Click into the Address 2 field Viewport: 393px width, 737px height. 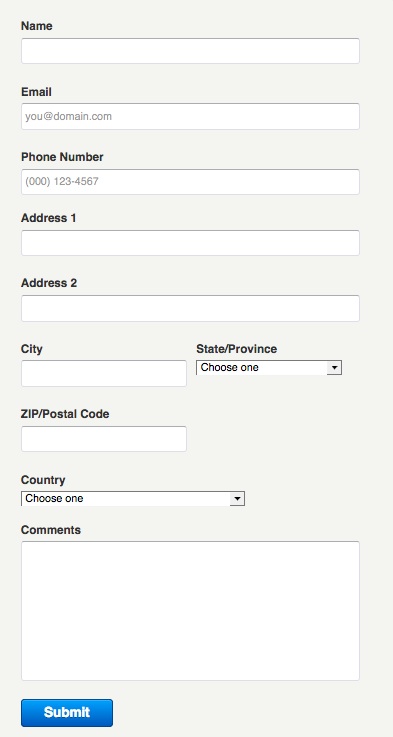pyautogui.click(x=190, y=308)
